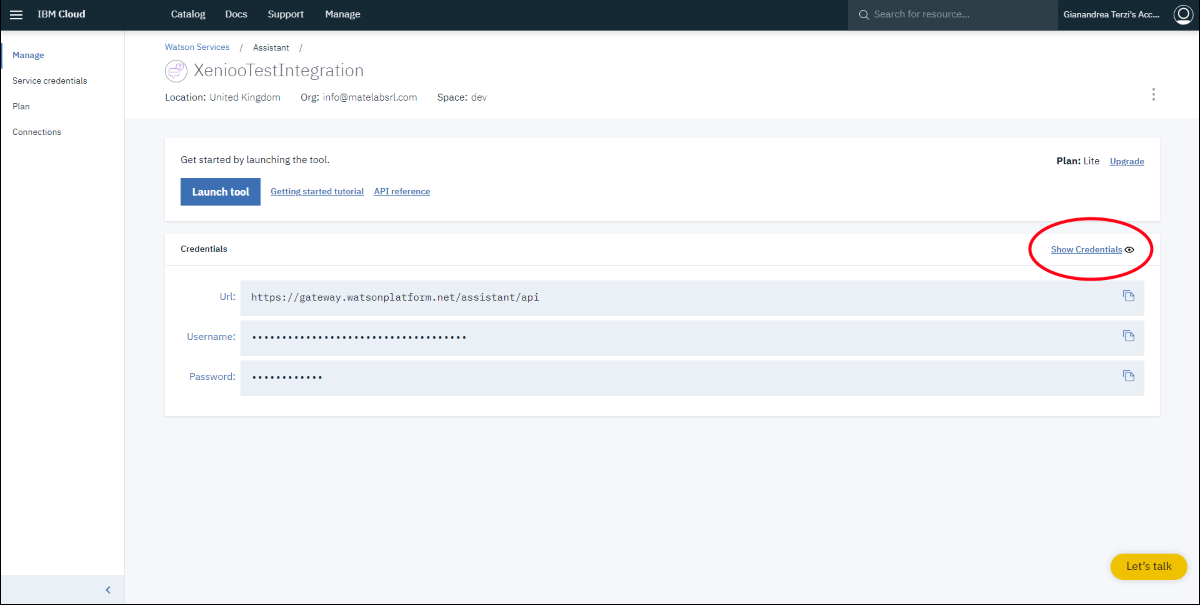Screen dimensions: 1200x605
Task: Copy the Username credential value
Action: point(1128,336)
